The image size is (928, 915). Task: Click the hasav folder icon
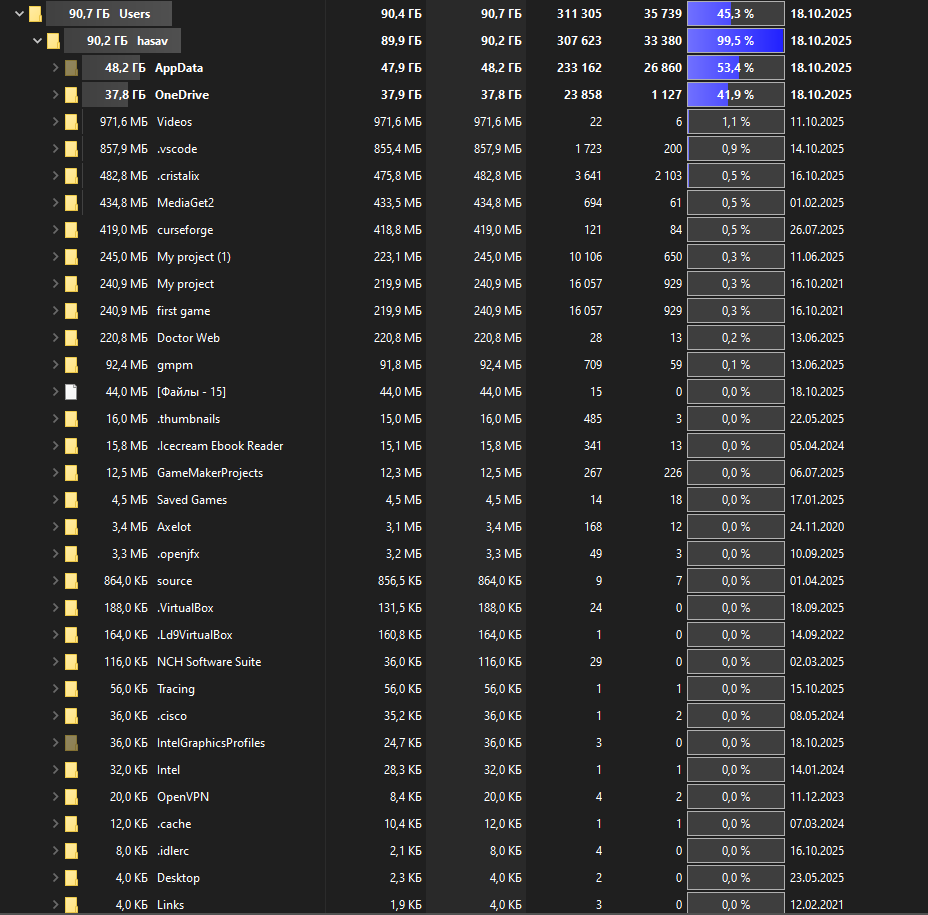click(x=53, y=41)
